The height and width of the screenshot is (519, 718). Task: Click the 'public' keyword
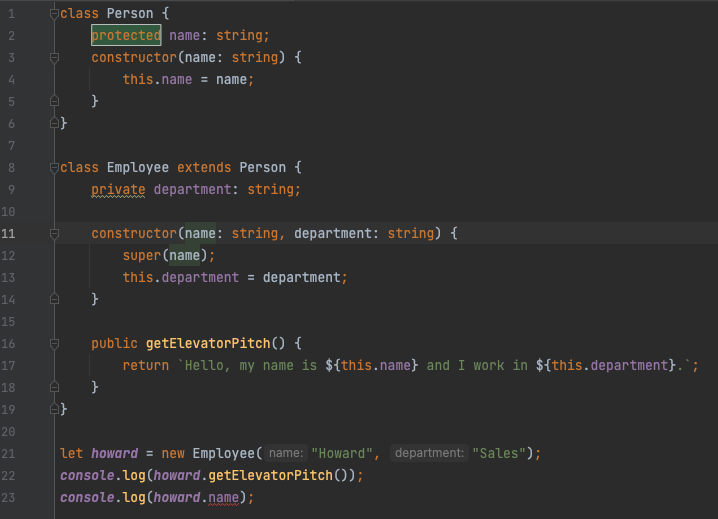[x=114, y=343]
